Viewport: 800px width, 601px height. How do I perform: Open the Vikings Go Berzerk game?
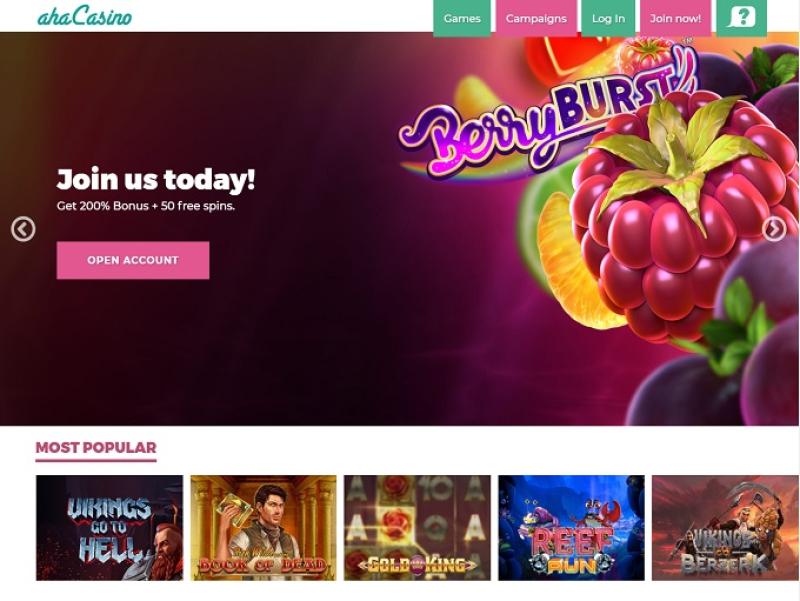click(725, 528)
